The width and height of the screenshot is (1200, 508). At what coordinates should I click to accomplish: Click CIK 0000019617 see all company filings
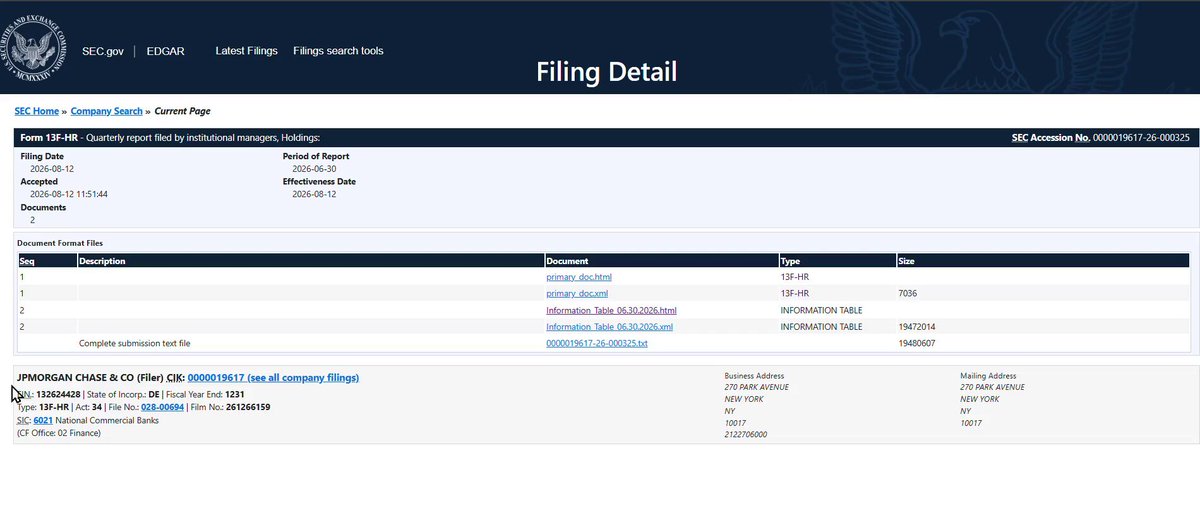(273, 378)
